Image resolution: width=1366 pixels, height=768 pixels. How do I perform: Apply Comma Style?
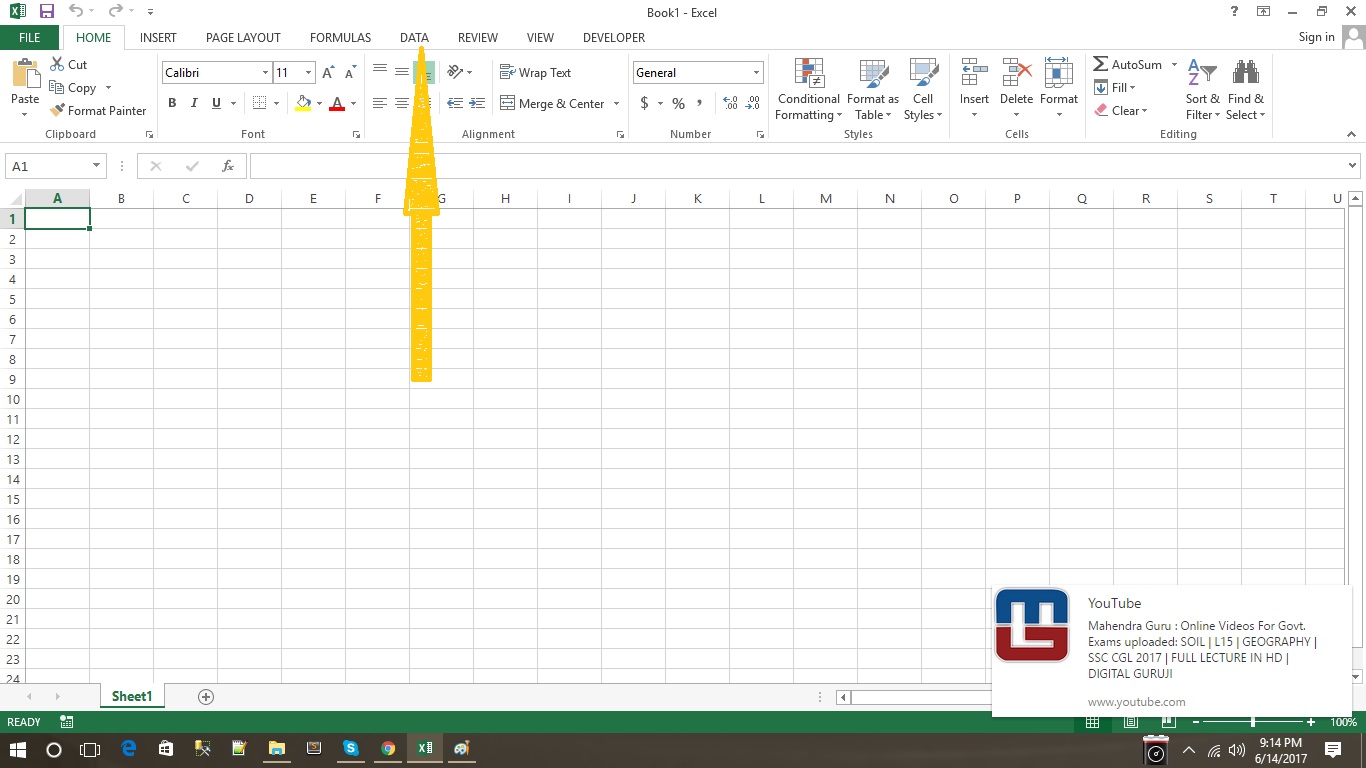(700, 103)
